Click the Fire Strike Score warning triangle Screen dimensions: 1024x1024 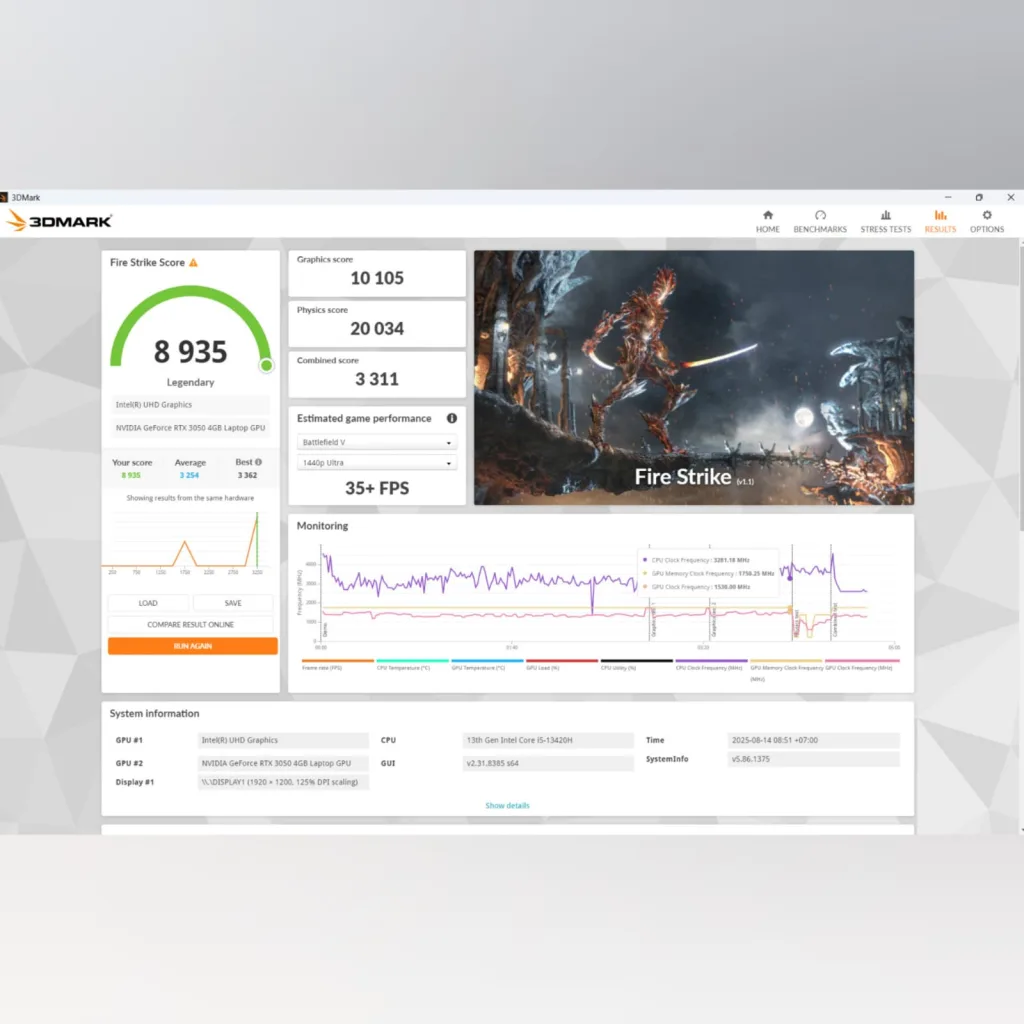tap(193, 263)
